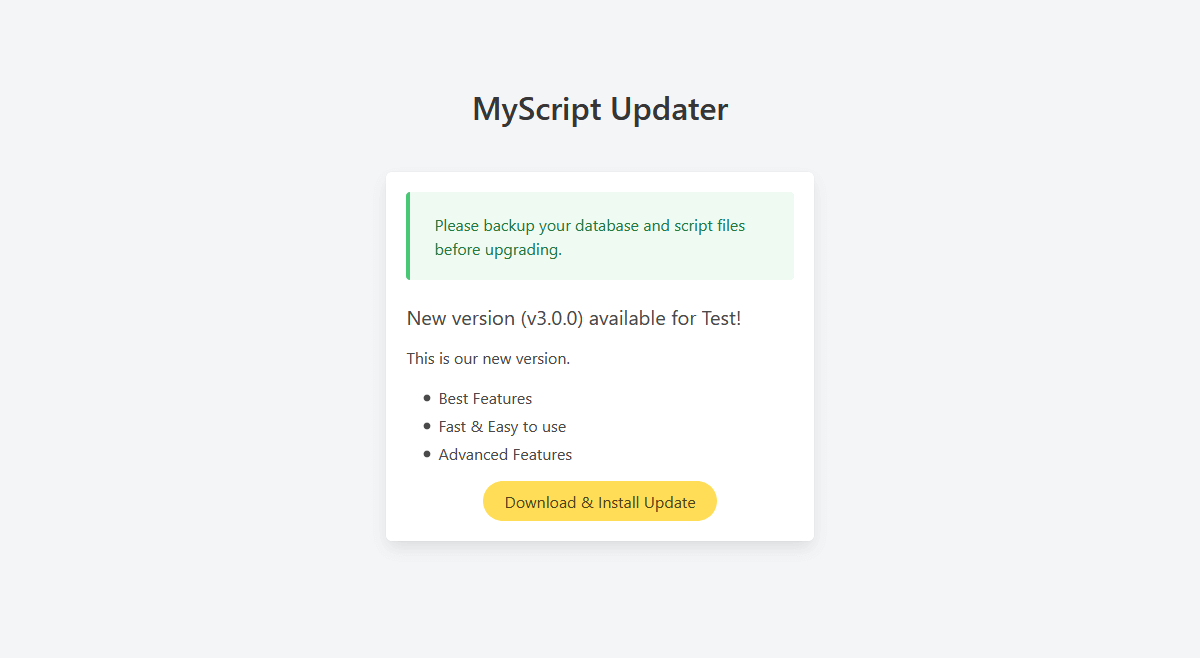The width and height of the screenshot is (1200, 658).
Task: Click the word "Test!" in the version heading
Action: tap(721, 319)
